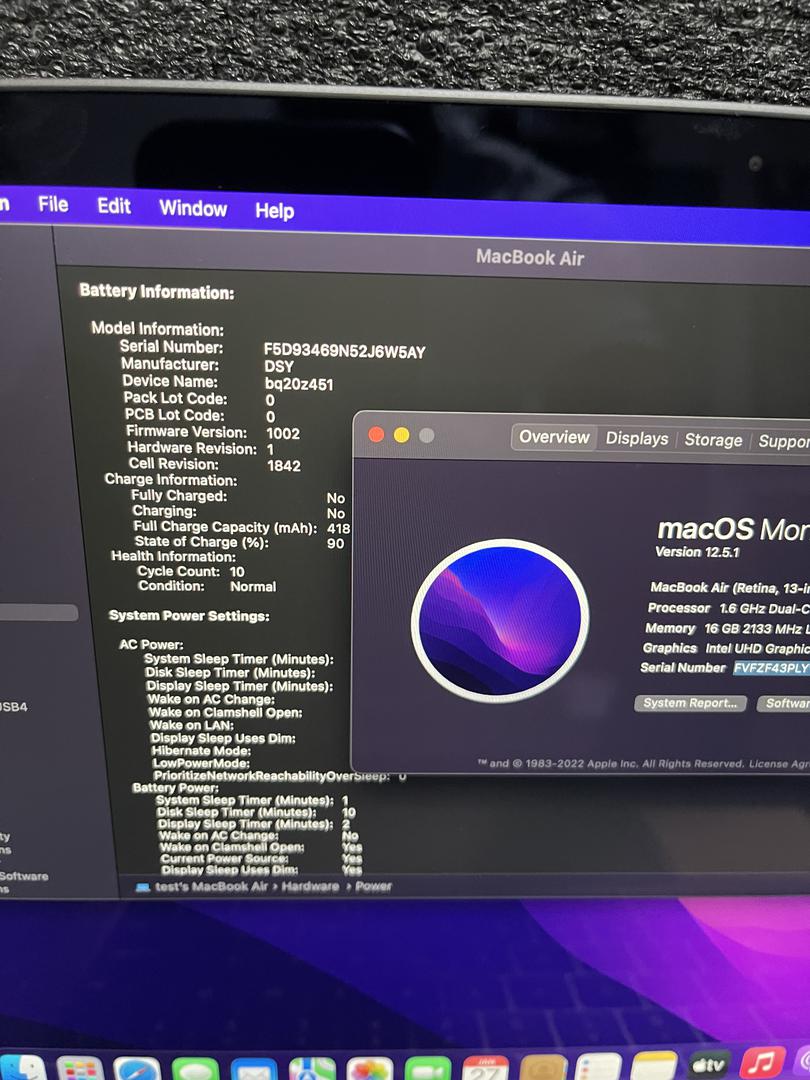Open the Calendar app in the Dock
The image size is (810, 1080).
486,1068
